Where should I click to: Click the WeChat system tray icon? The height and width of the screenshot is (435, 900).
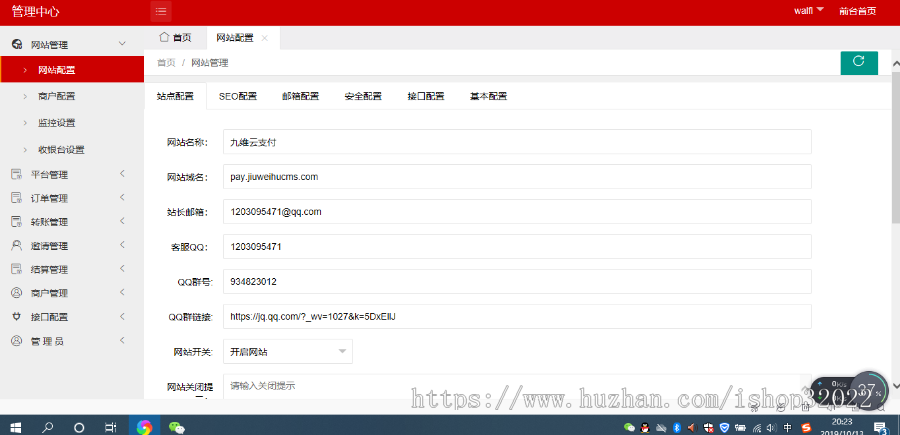(x=629, y=428)
